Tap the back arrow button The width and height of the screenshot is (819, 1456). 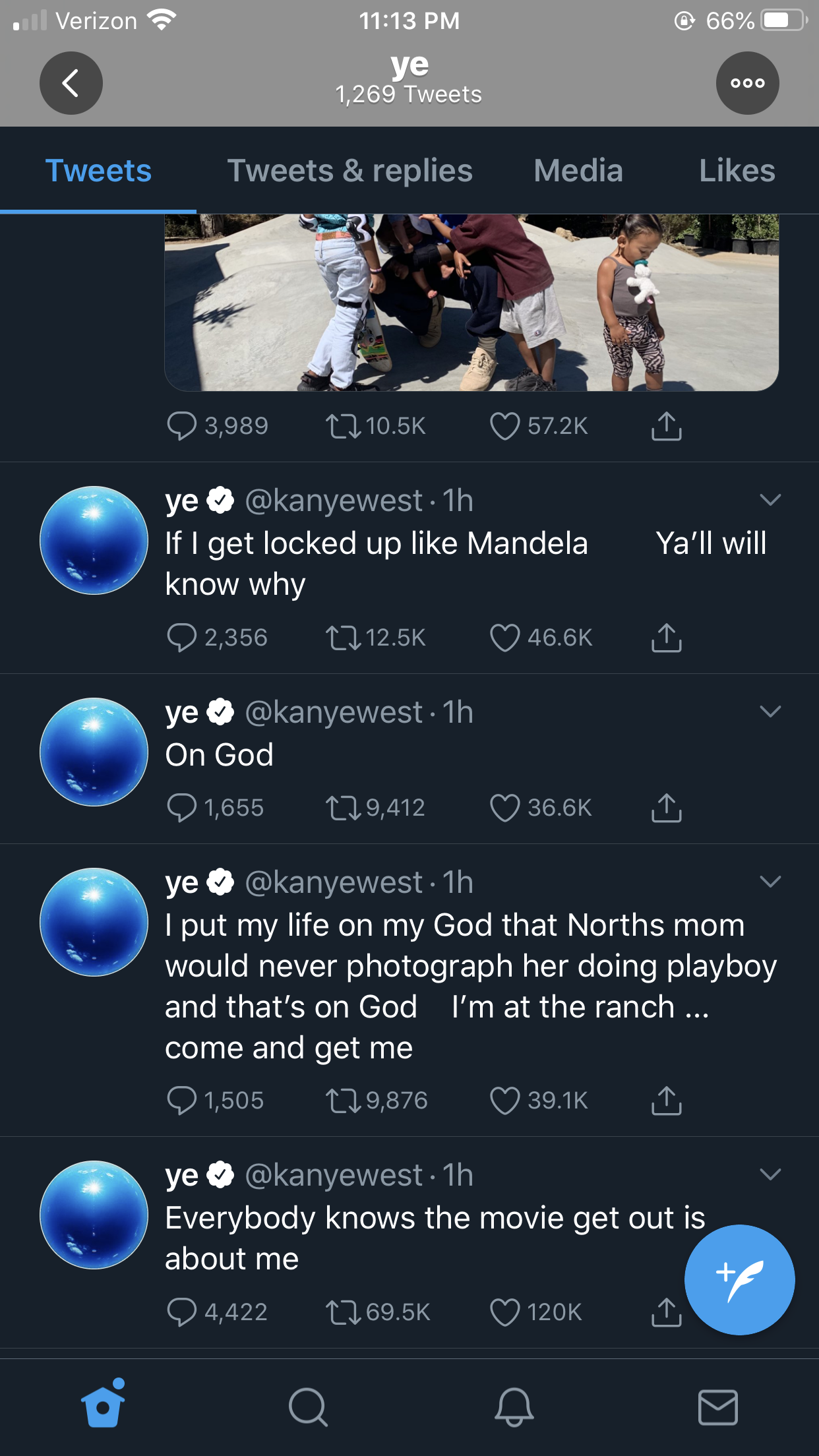pyautogui.click(x=71, y=83)
